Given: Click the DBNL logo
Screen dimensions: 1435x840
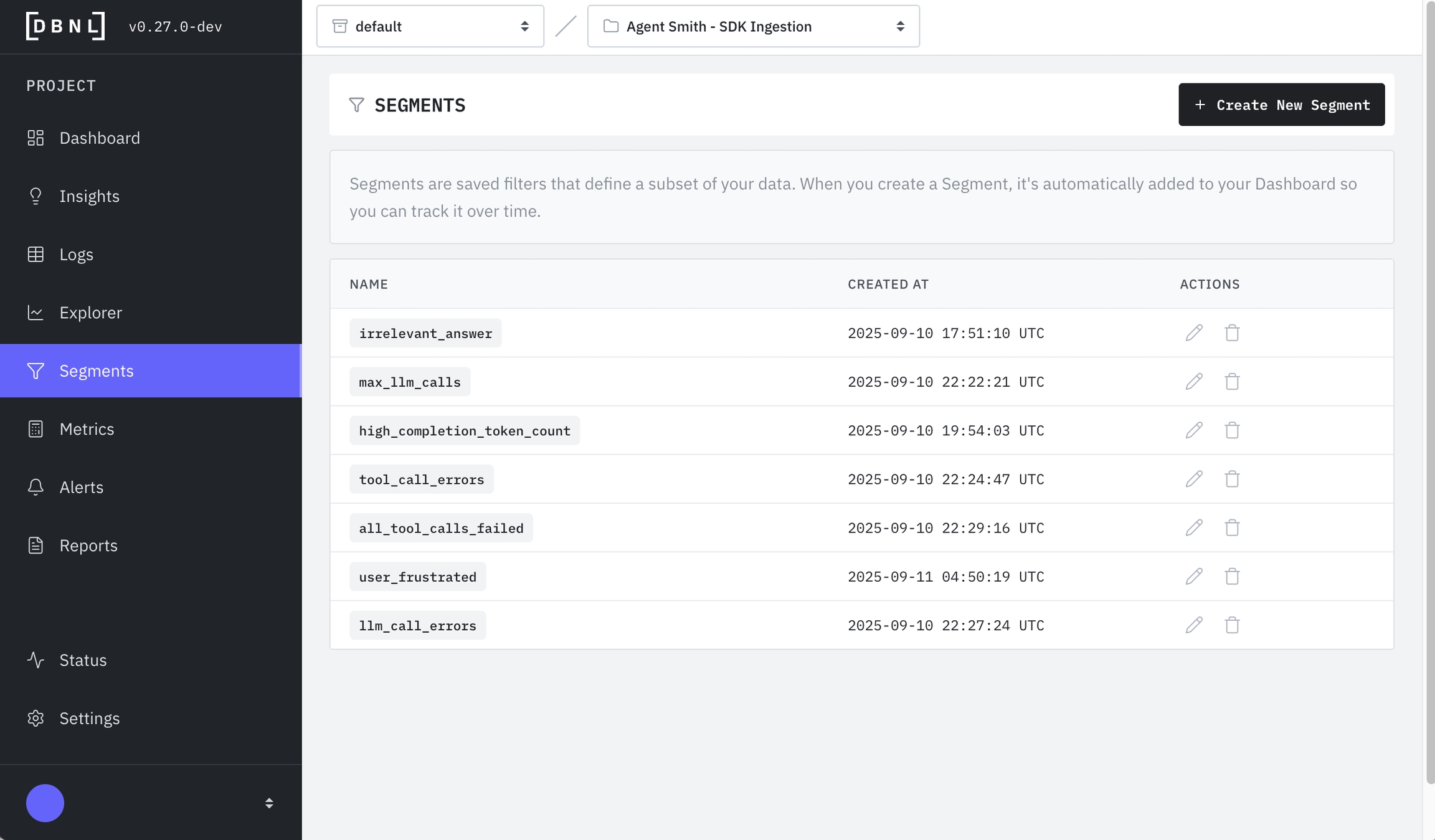Looking at the screenshot, I should [65, 26].
